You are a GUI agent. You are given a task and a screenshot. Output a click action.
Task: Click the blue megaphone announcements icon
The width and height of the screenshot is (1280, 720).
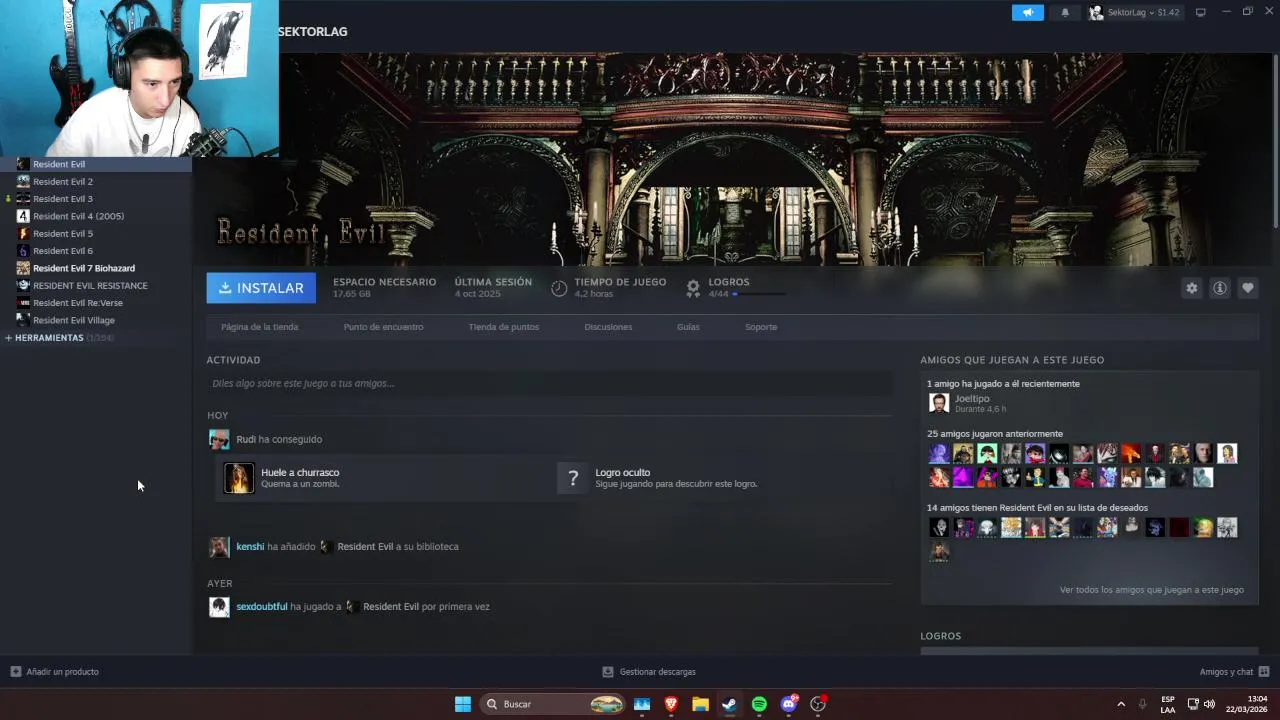tap(1027, 12)
